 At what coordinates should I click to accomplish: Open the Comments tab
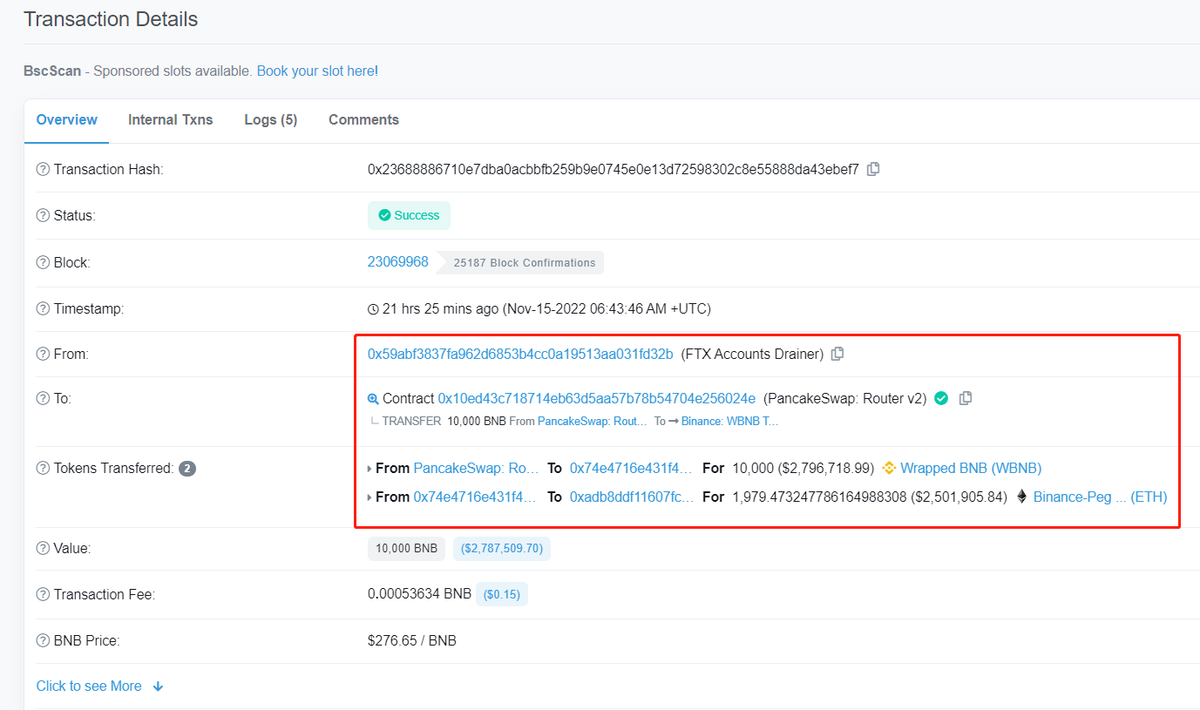(x=364, y=119)
